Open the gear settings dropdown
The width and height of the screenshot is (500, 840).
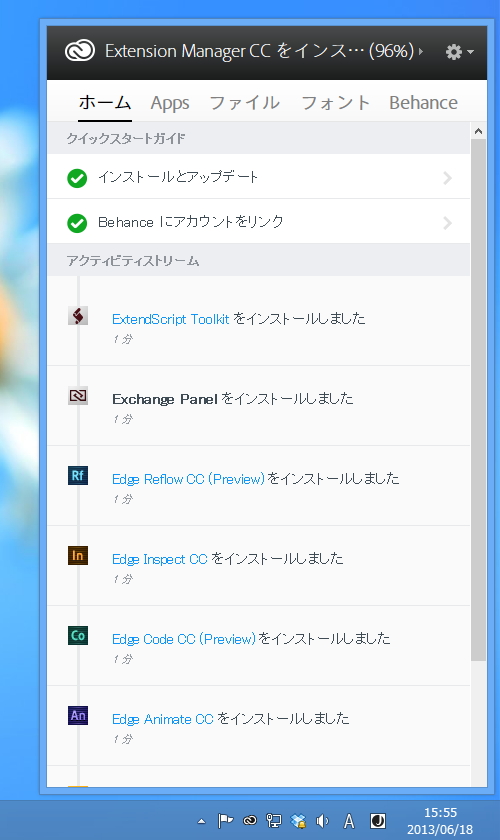pos(459,51)
